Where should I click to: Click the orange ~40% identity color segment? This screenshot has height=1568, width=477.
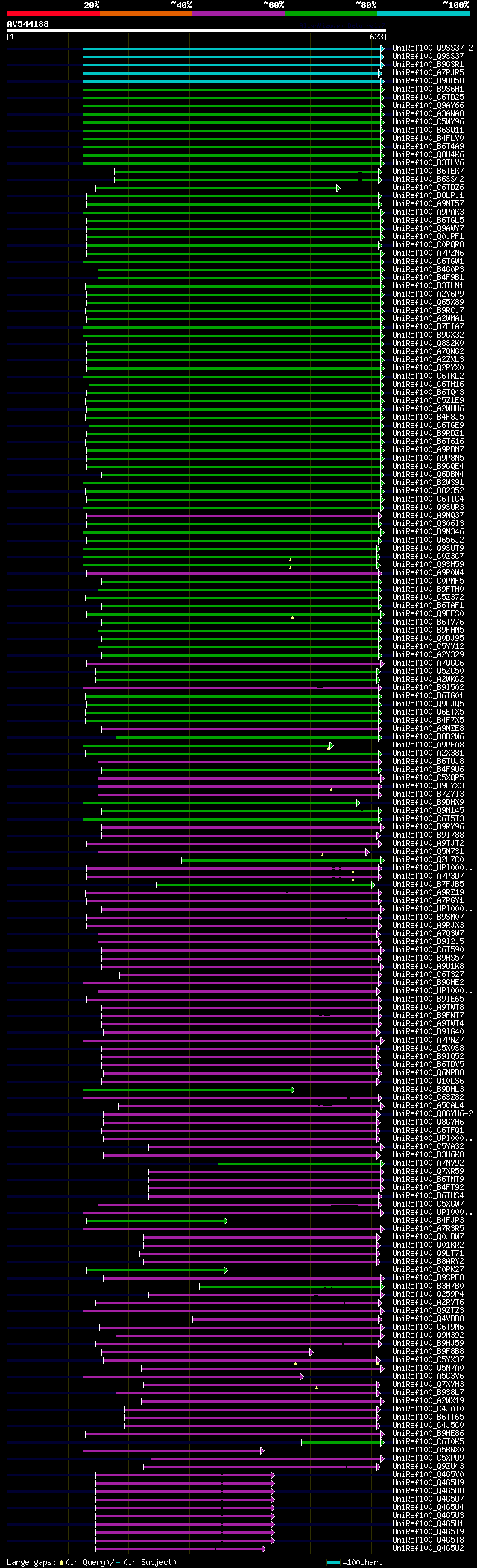pyautogui.click(x=146, y=13)
